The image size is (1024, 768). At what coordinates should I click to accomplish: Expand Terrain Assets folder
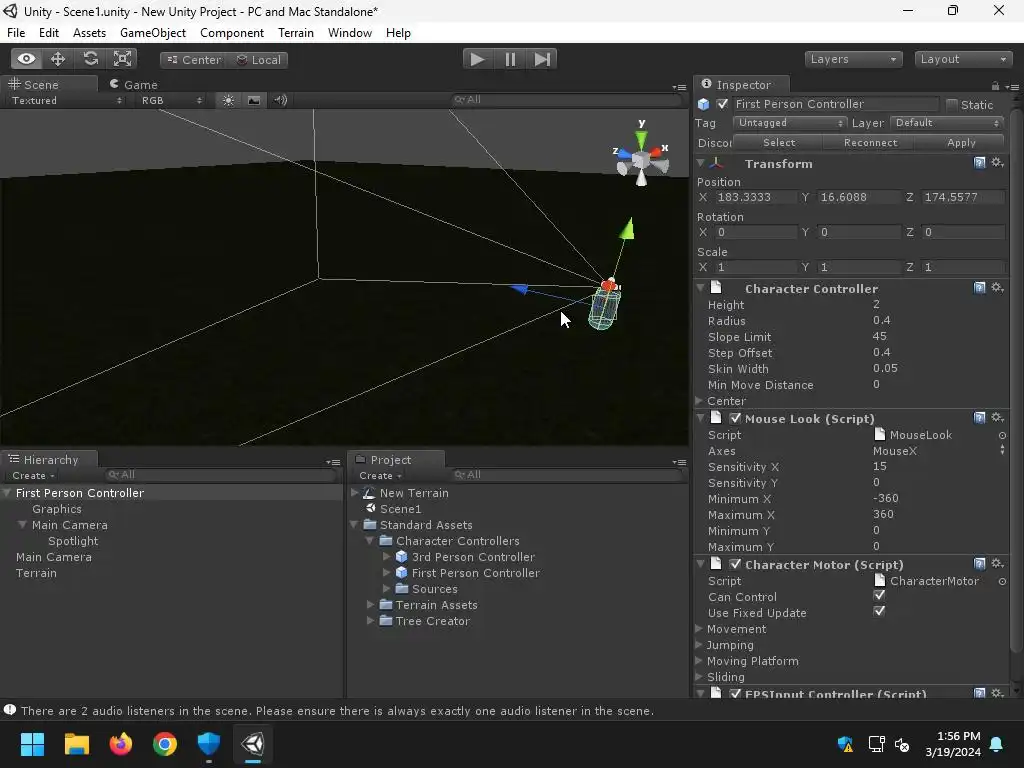point(370,605)
